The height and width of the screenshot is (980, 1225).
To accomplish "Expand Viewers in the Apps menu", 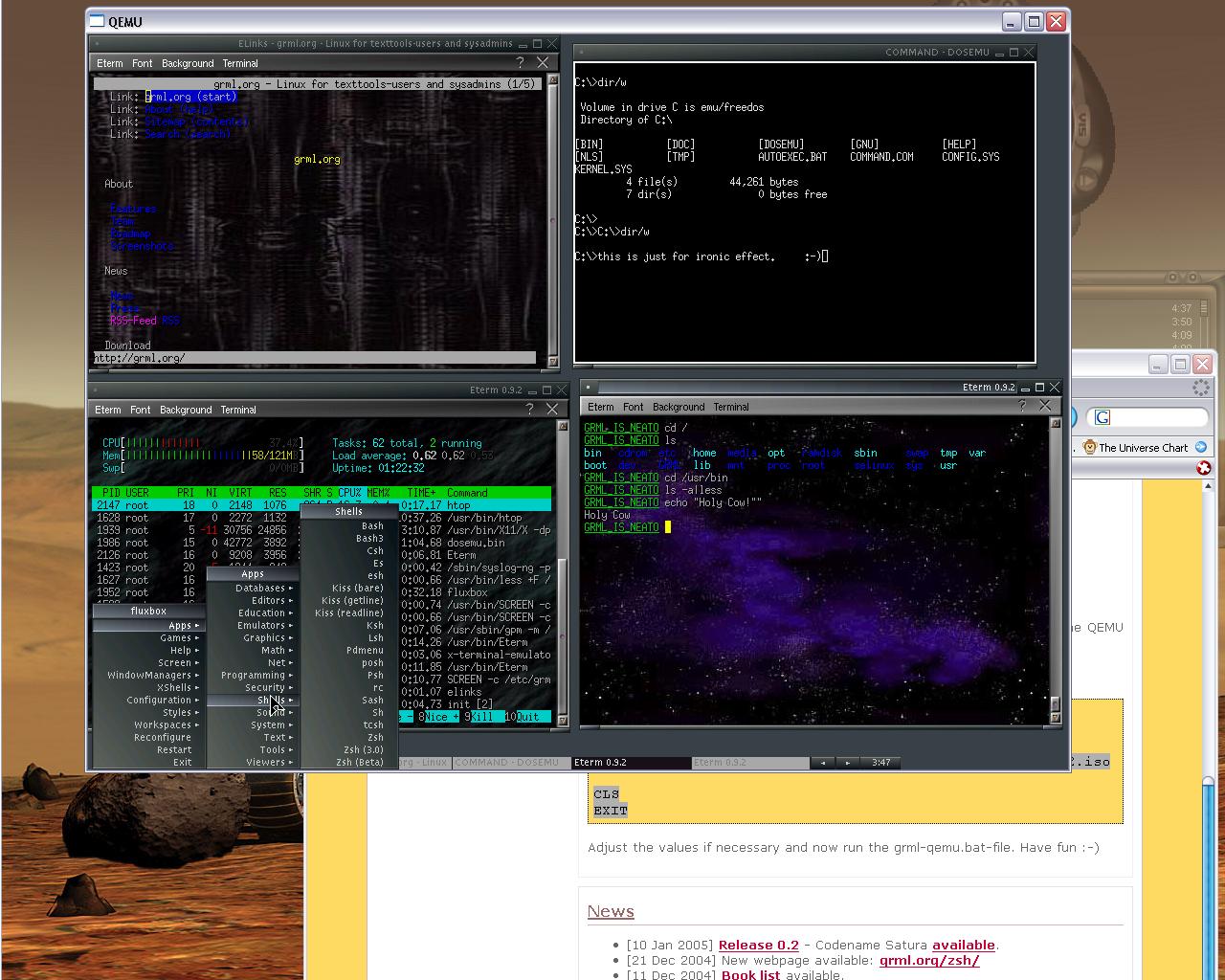I will (x=254, y=762).
